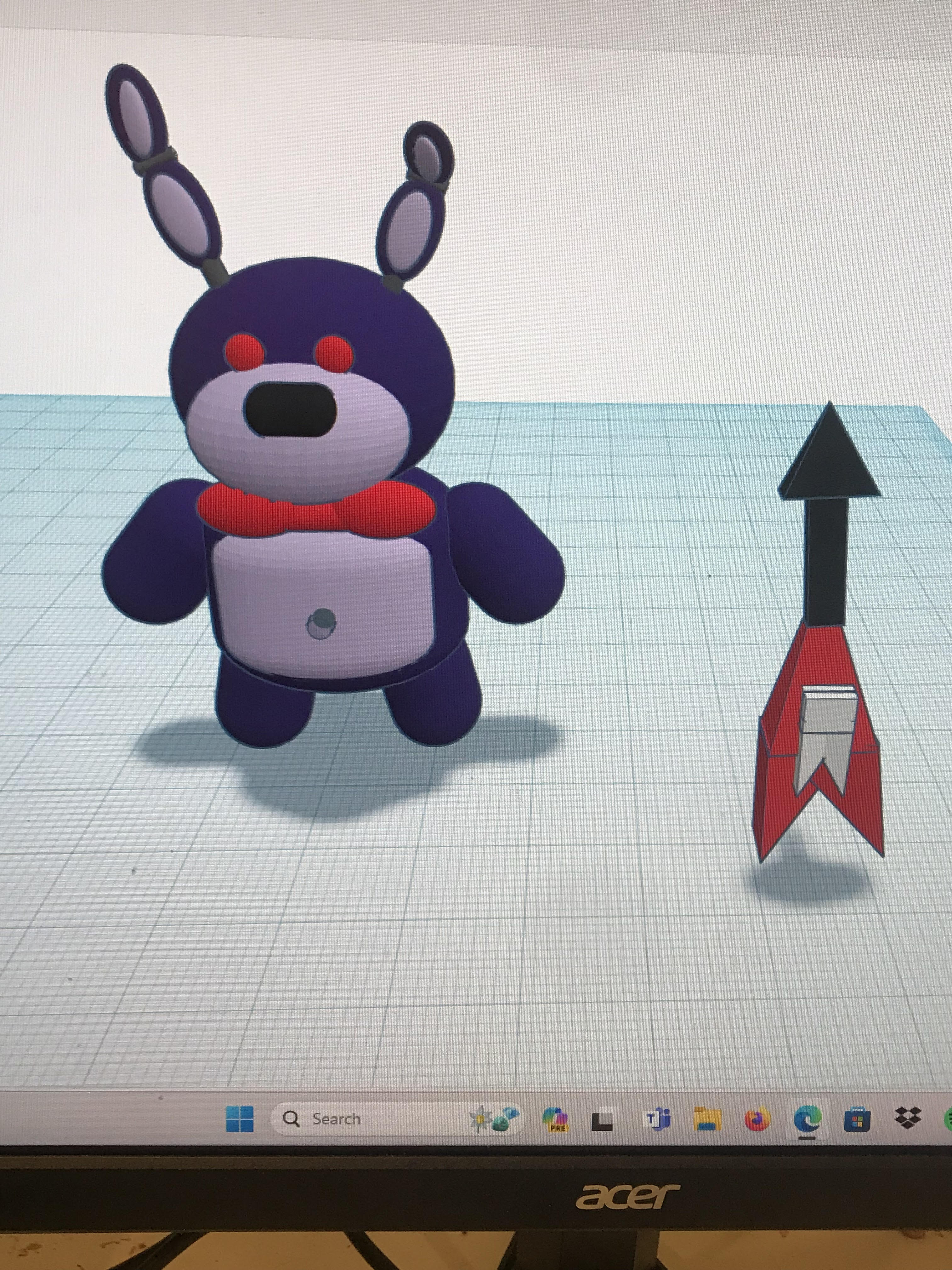The height and width of the screenshot is (1270, 952).
Task: Launch Microsoft Teams from taskbar
Action: tap(659, 1118)
